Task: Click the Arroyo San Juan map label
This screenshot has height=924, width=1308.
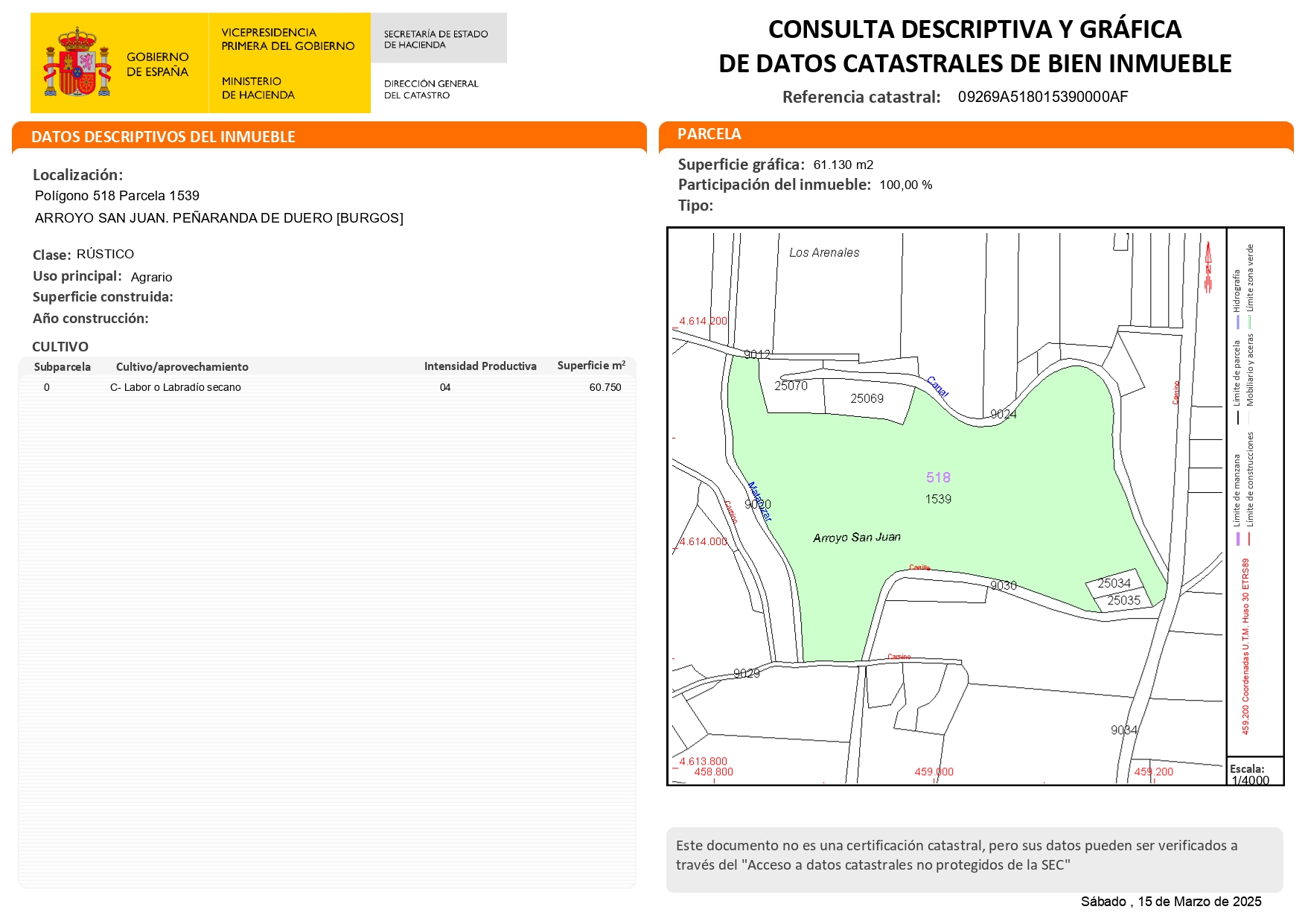Action: [856, 537]
